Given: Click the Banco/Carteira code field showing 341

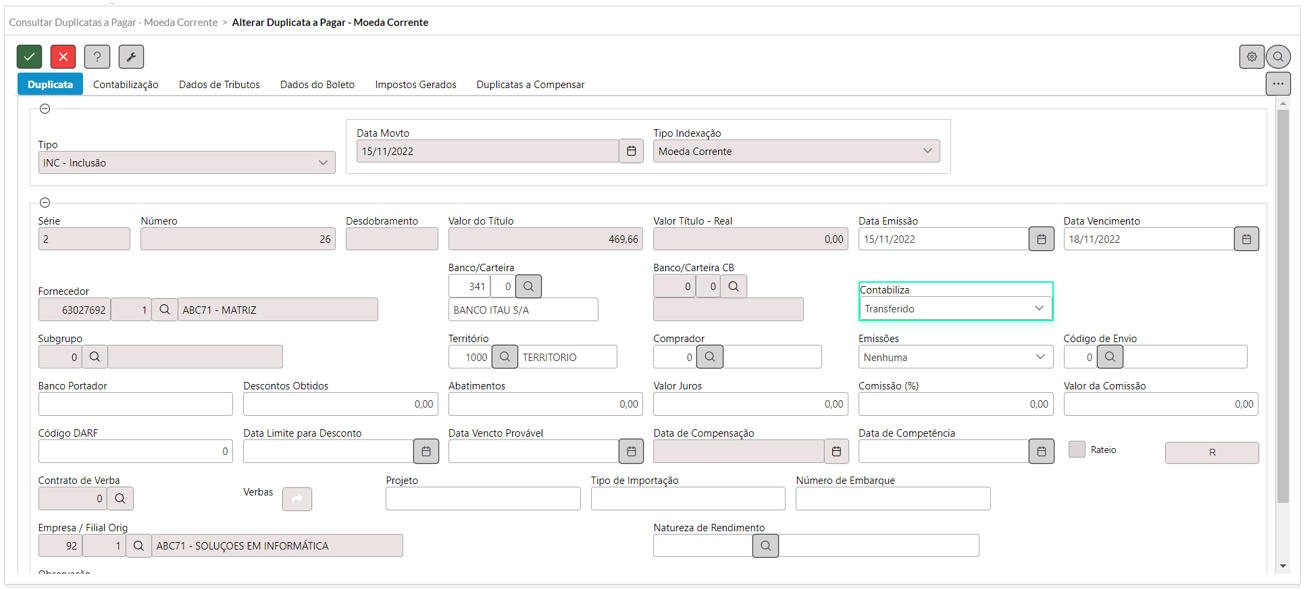Looking at the screenshot, I should (469, 287).
